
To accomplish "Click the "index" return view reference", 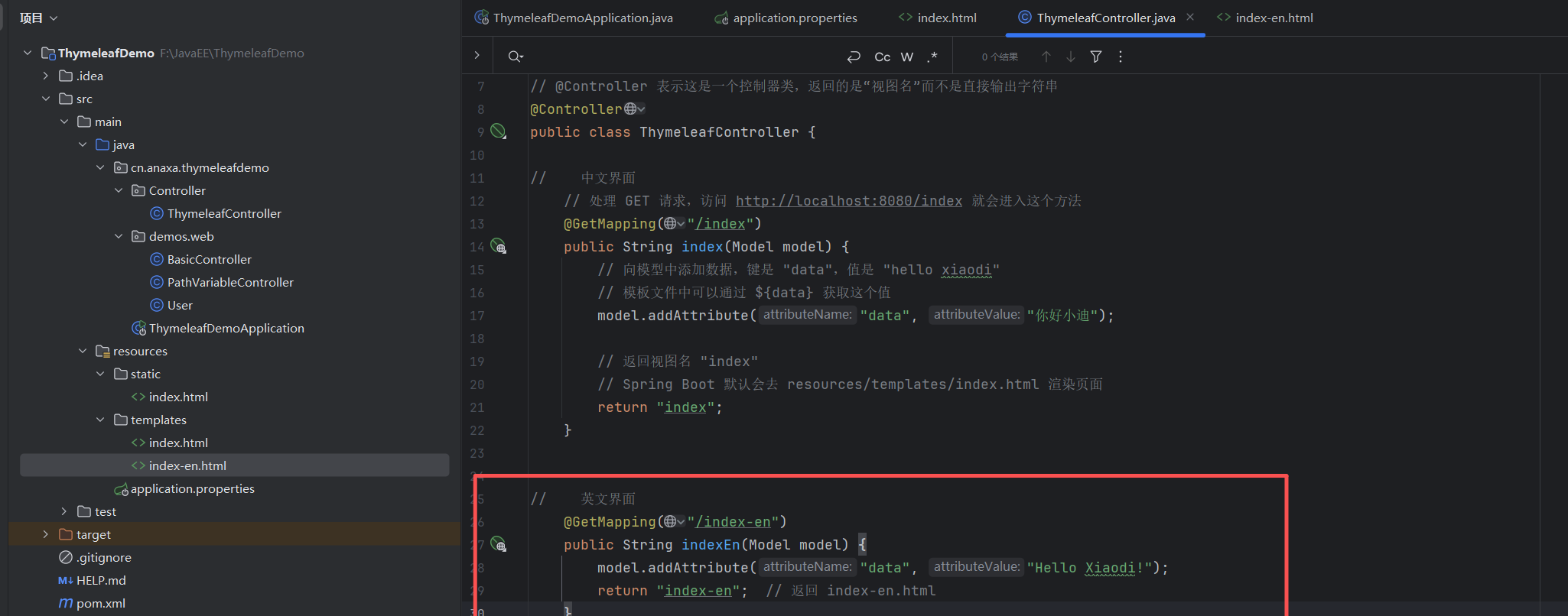I will click(x=685, y=407).
